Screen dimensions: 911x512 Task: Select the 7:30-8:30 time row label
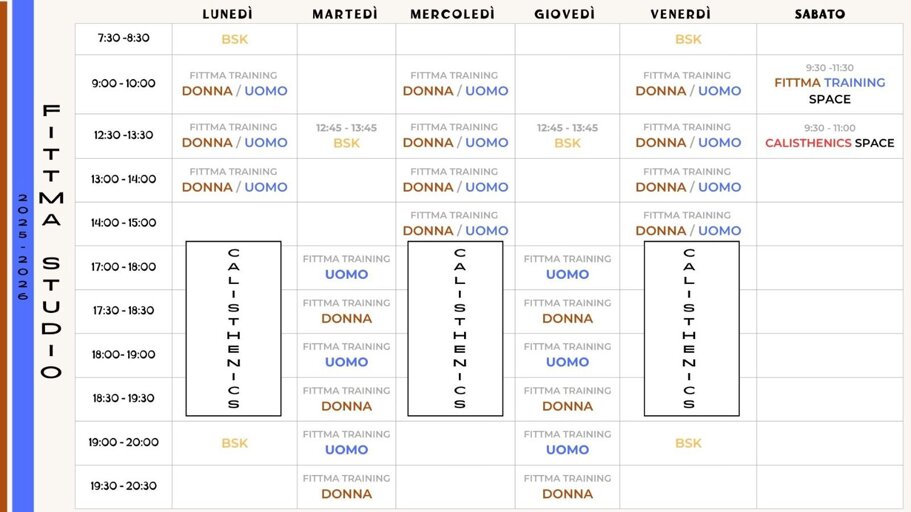point(123,38)
